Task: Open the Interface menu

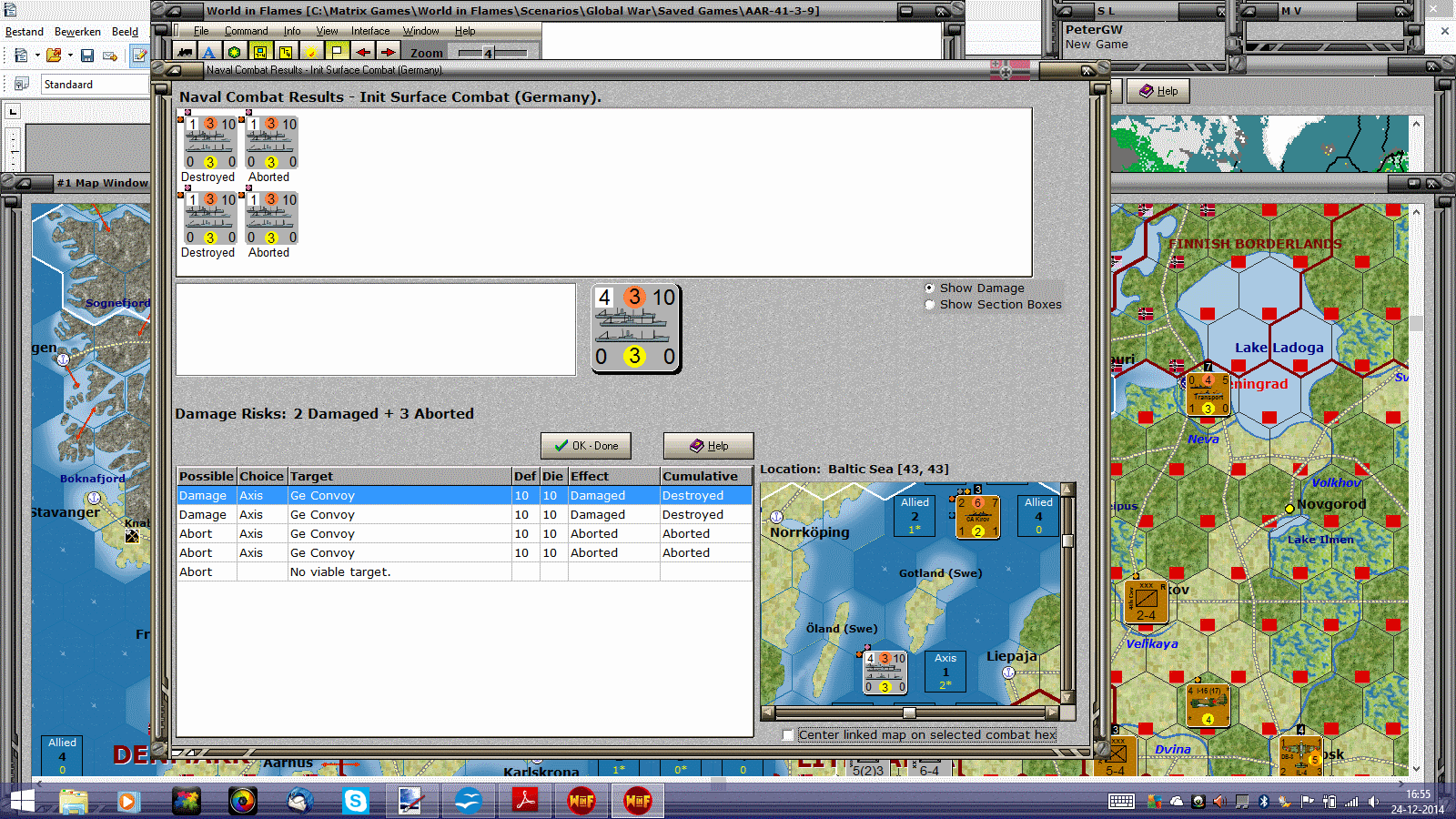Action: tap(370, 31)
